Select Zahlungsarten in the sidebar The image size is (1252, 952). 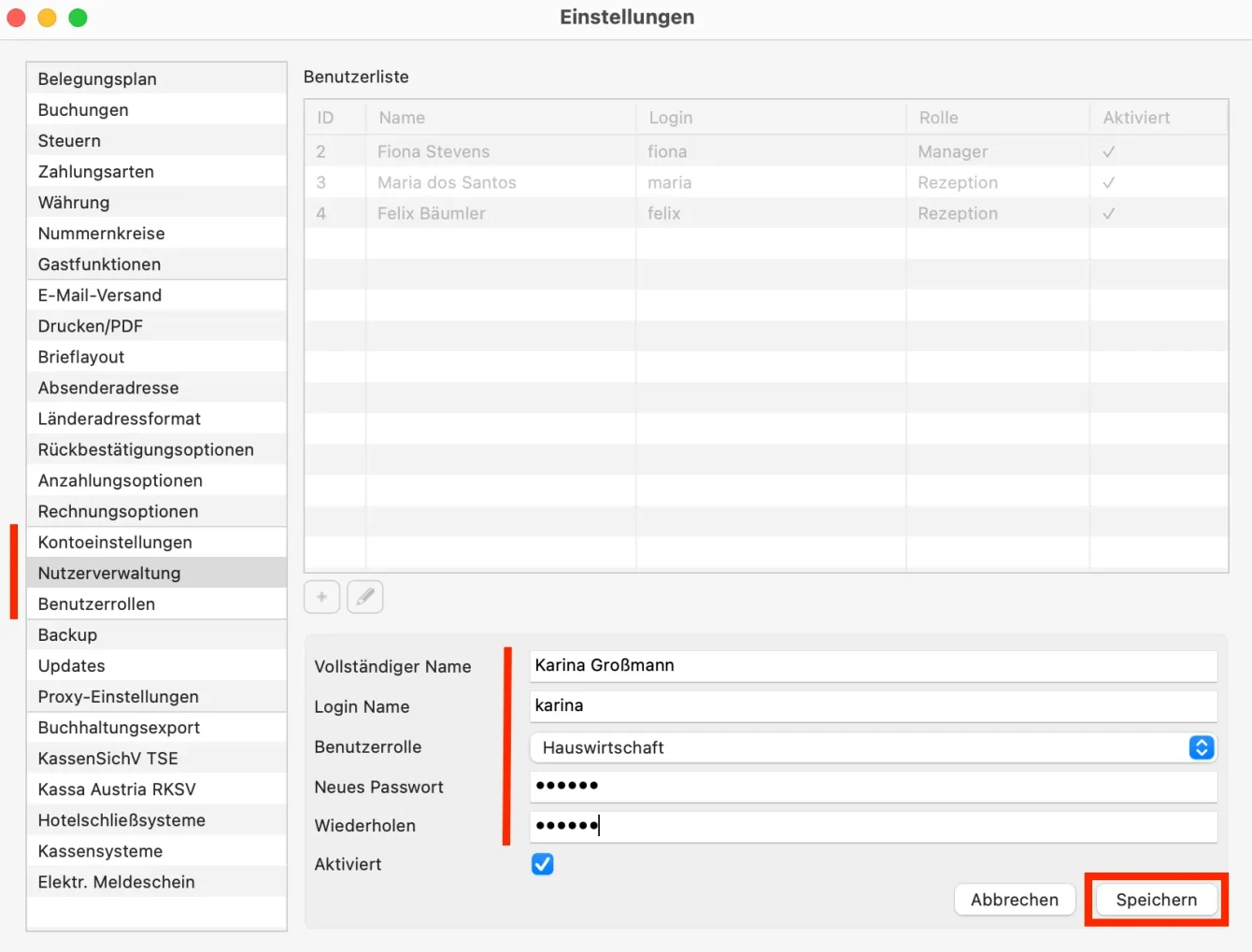(x=157, y=171)
